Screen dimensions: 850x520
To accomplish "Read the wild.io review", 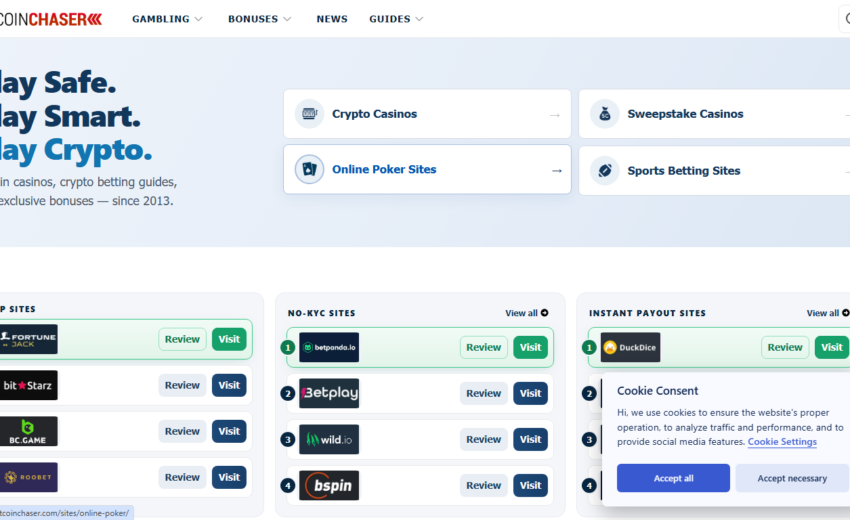I will (484, 440).
